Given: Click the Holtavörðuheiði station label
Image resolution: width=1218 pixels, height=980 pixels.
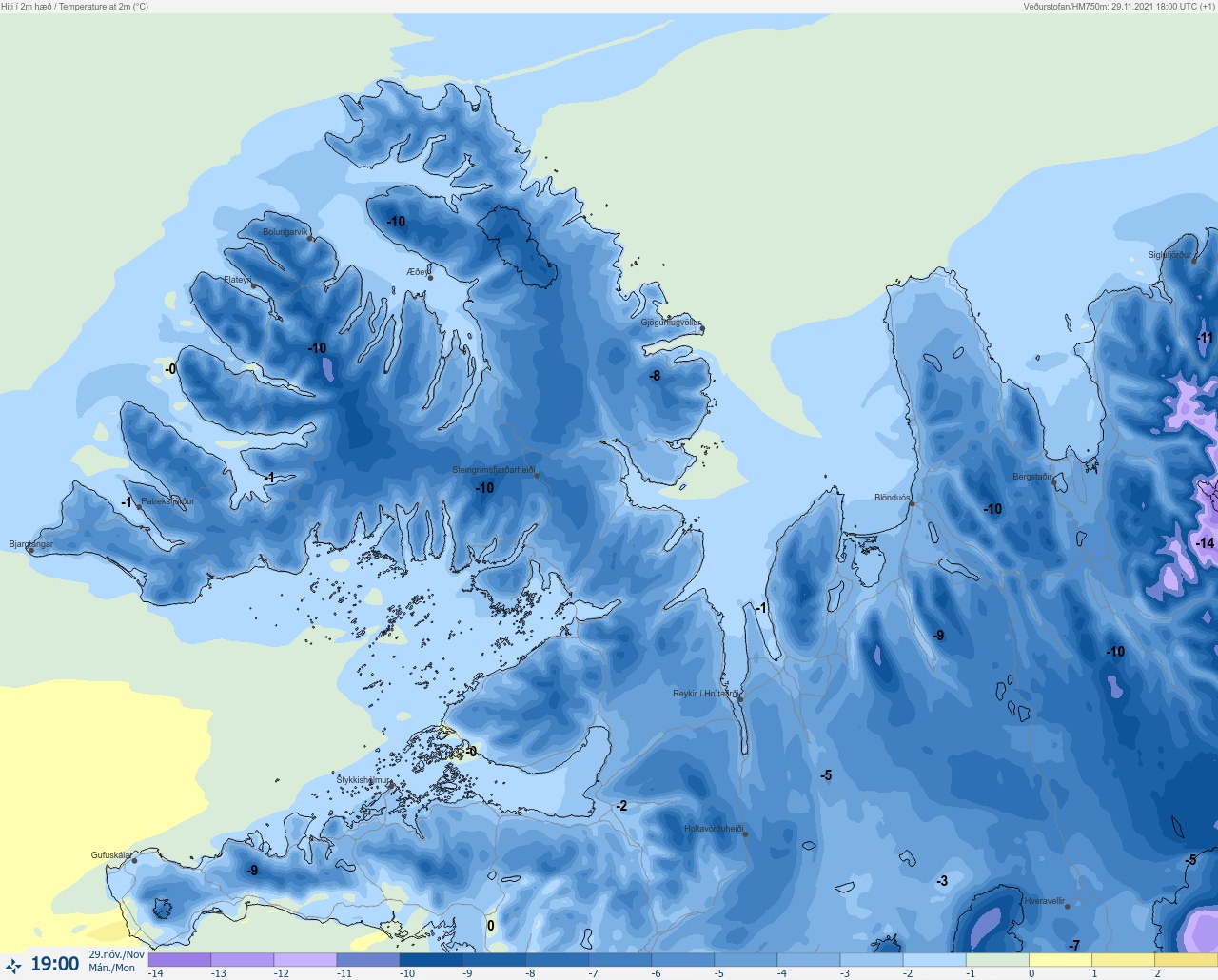Looking at the screenshot, I should [714, 829].
